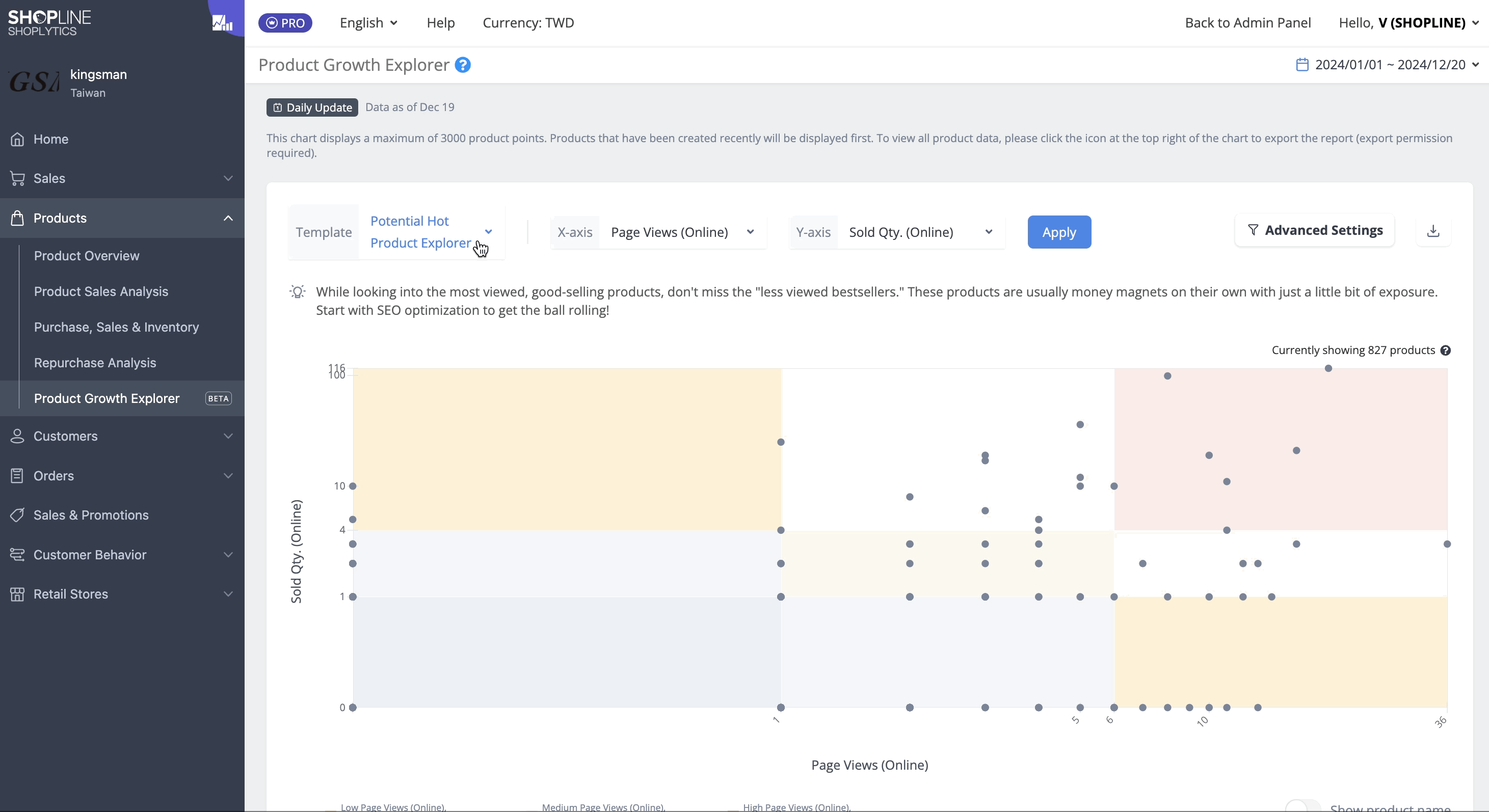The height and width of the screenshot is (812, 1489).
Task: Click the blue Apply button
Action: [x=1059, y=232]
